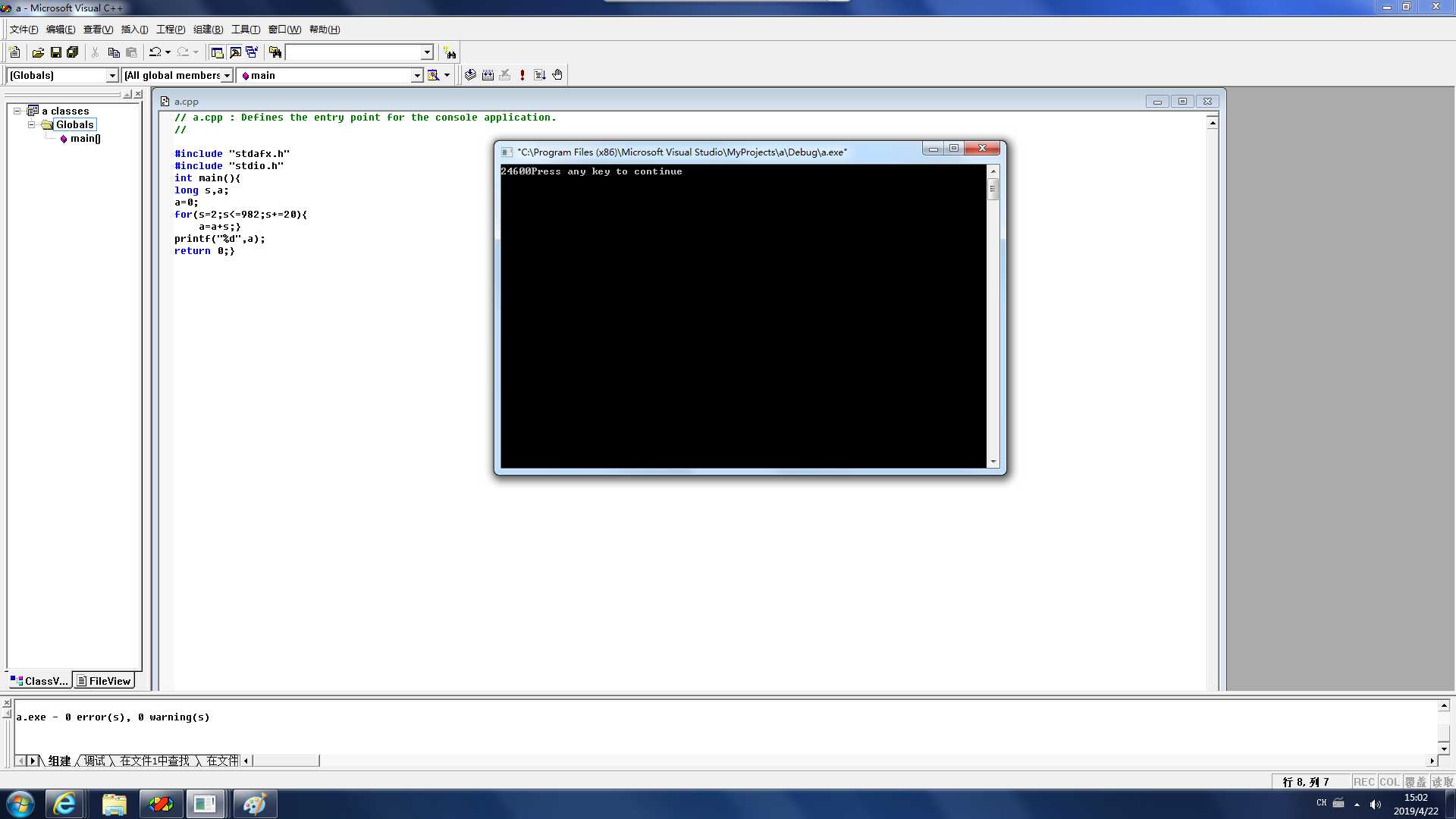Select main() in the class tree
Screen dimensions: 1456x819
pyautogui.click(x=85, y=138)
